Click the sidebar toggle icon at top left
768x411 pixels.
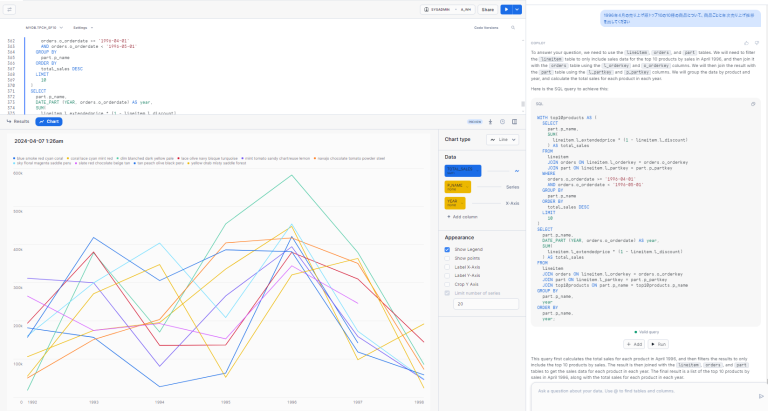[8, 8]
